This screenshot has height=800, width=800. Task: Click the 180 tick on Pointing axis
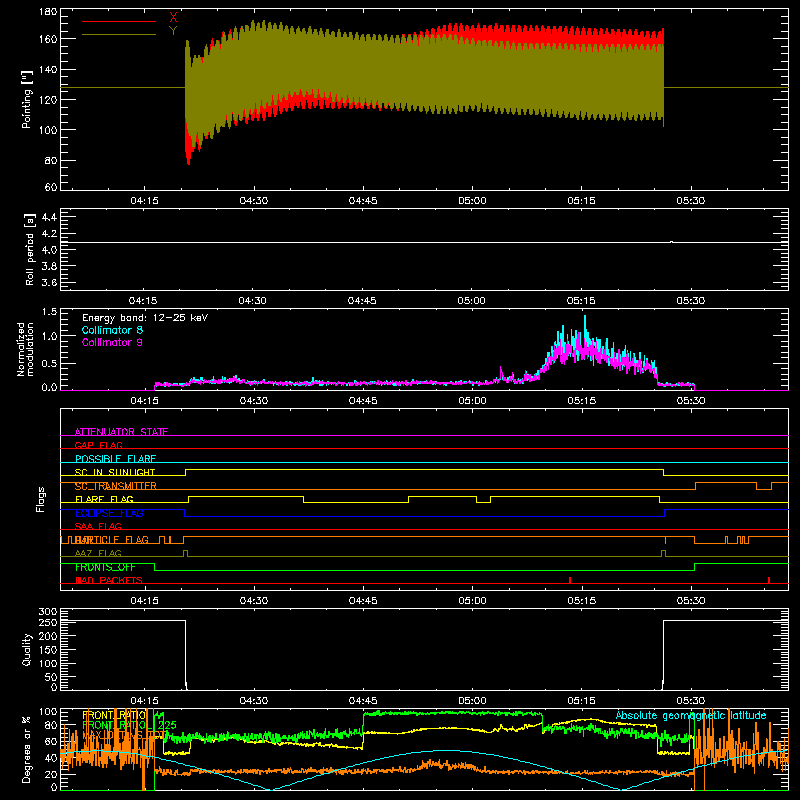pos(47,12)
